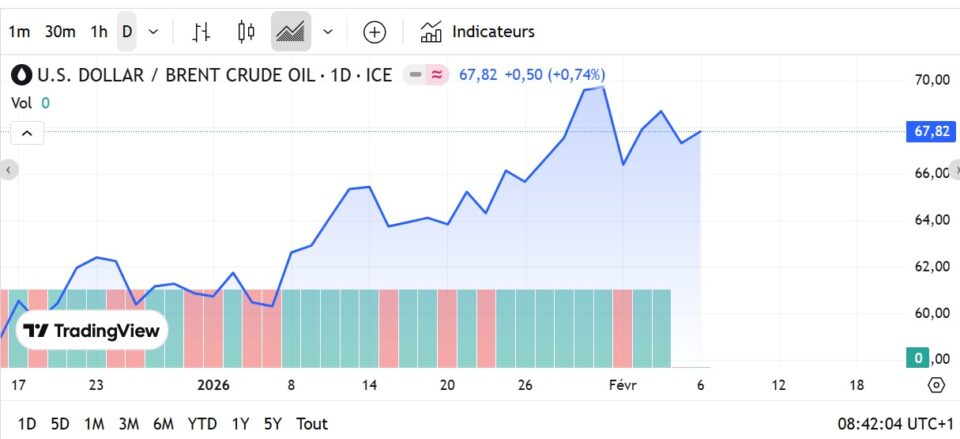Switch to the YTD date range

pos(202,424)
